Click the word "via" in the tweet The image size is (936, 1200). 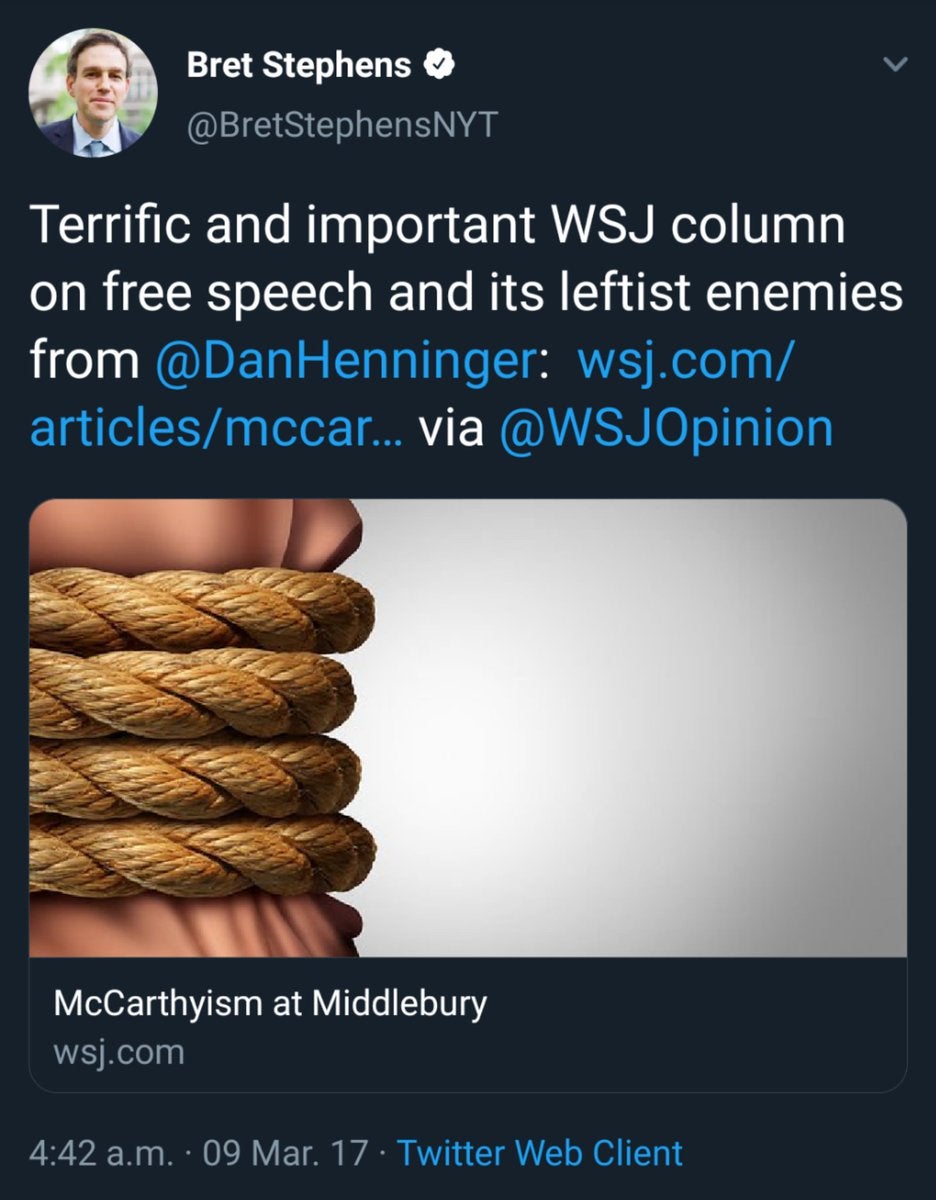[449, 428]
